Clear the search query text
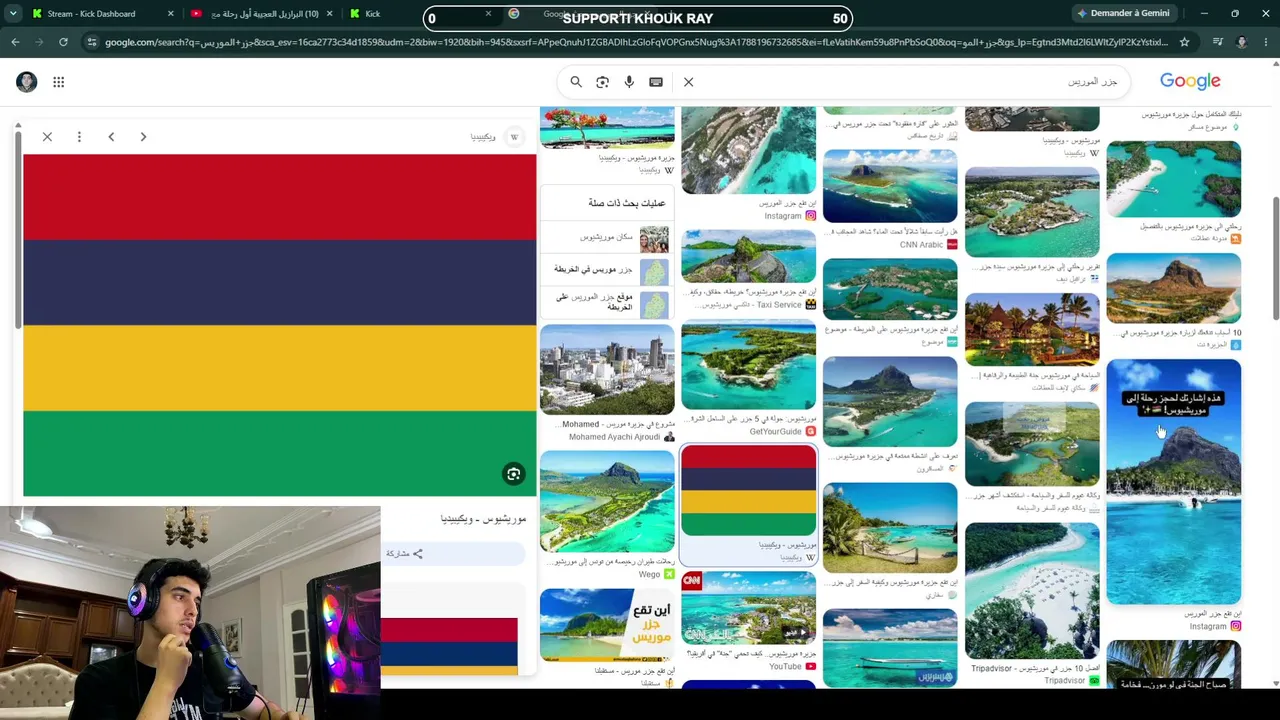1280x720 pixels. coord(688,82)
